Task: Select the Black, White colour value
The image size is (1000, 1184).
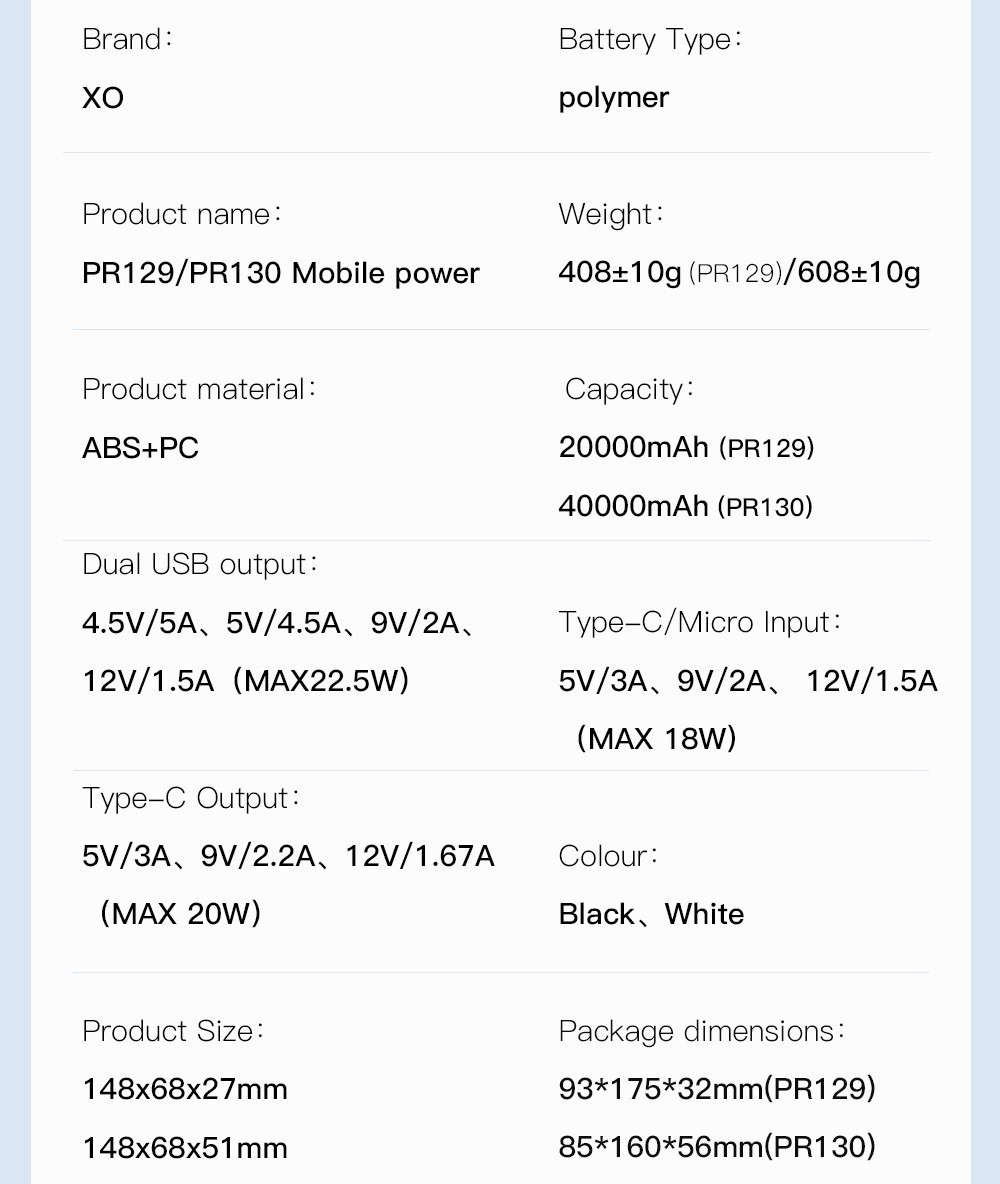Action: coord(651,914)
